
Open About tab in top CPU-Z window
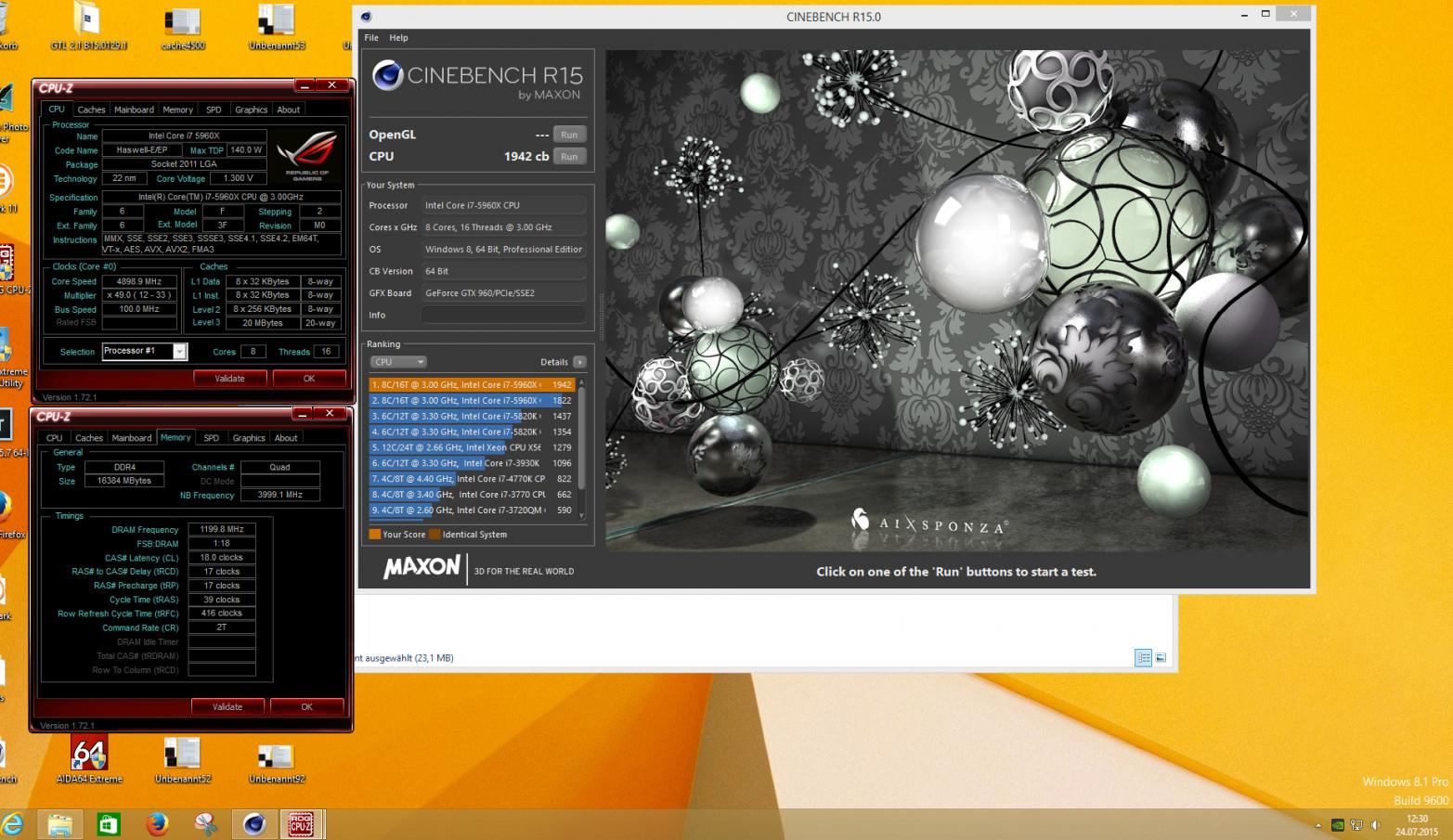289,110
